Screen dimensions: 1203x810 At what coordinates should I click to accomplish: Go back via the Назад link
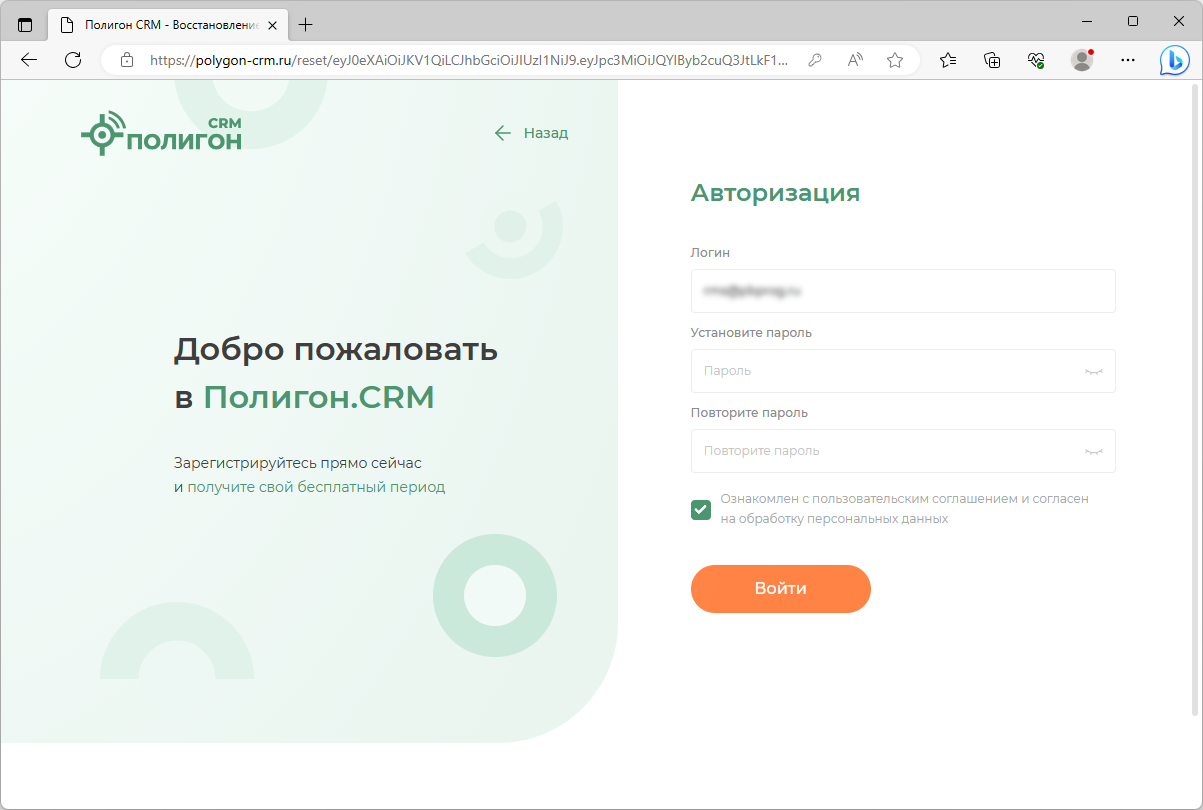(531, 133)
